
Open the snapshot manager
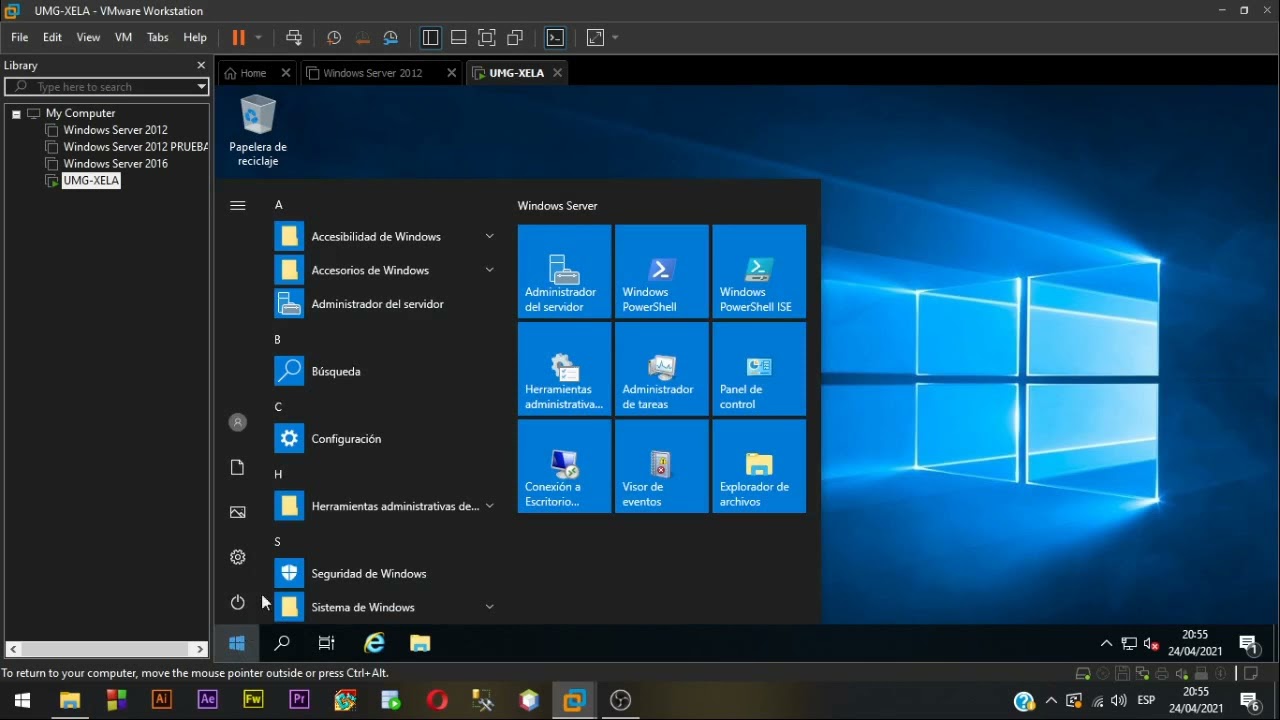(x=391, y=37)
